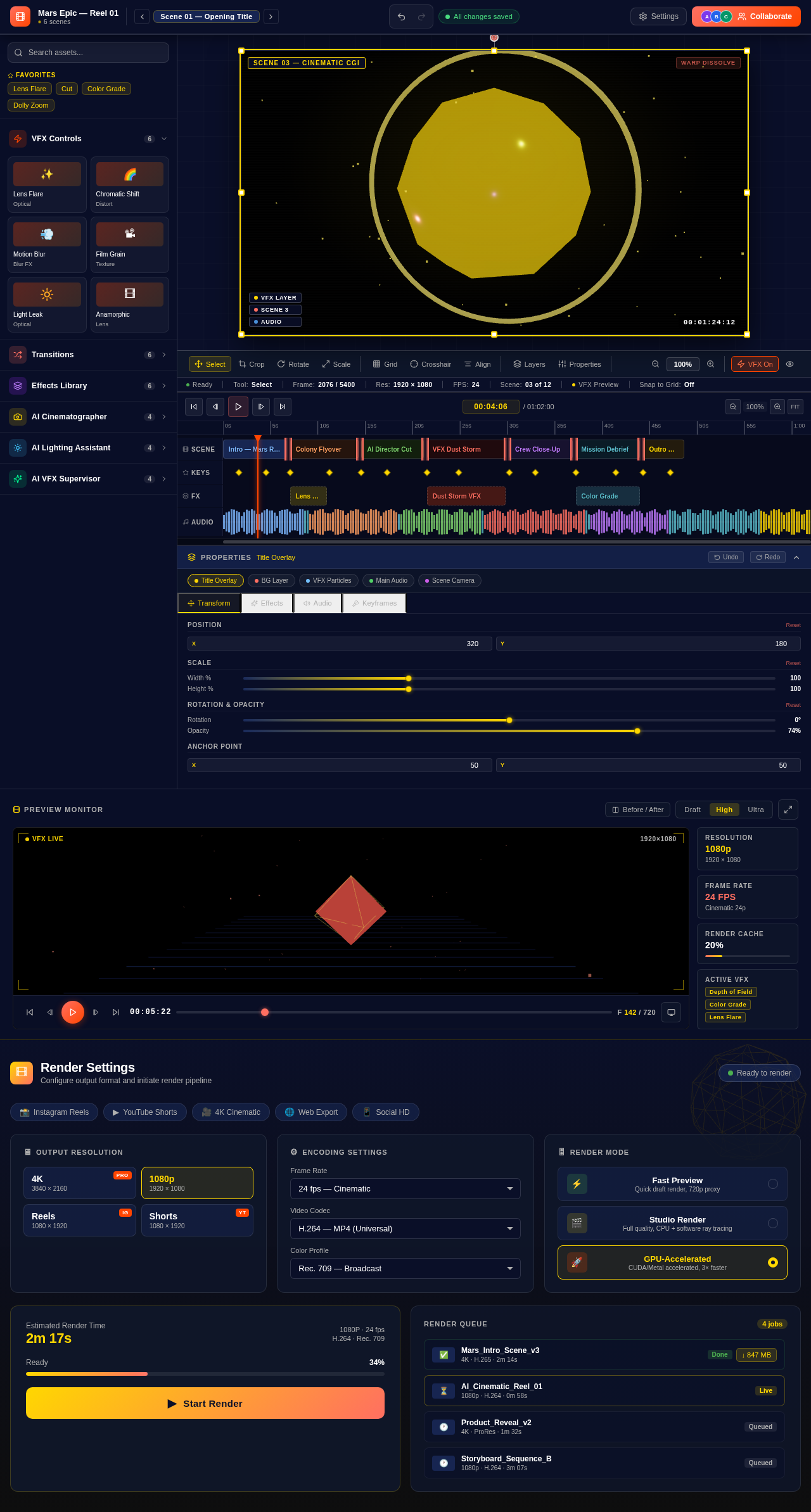
Task: Open the Layers panel from toolbar
Action: pos(529,364)
